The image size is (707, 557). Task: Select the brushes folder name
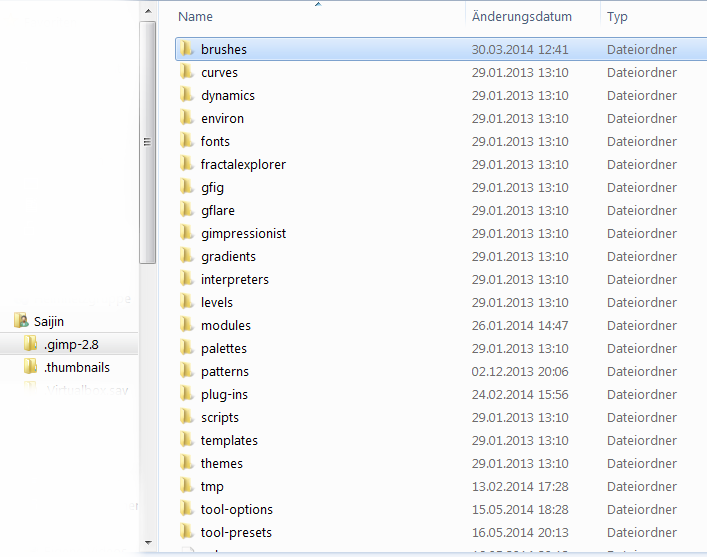pyautogui.click(x=224, y=50)
